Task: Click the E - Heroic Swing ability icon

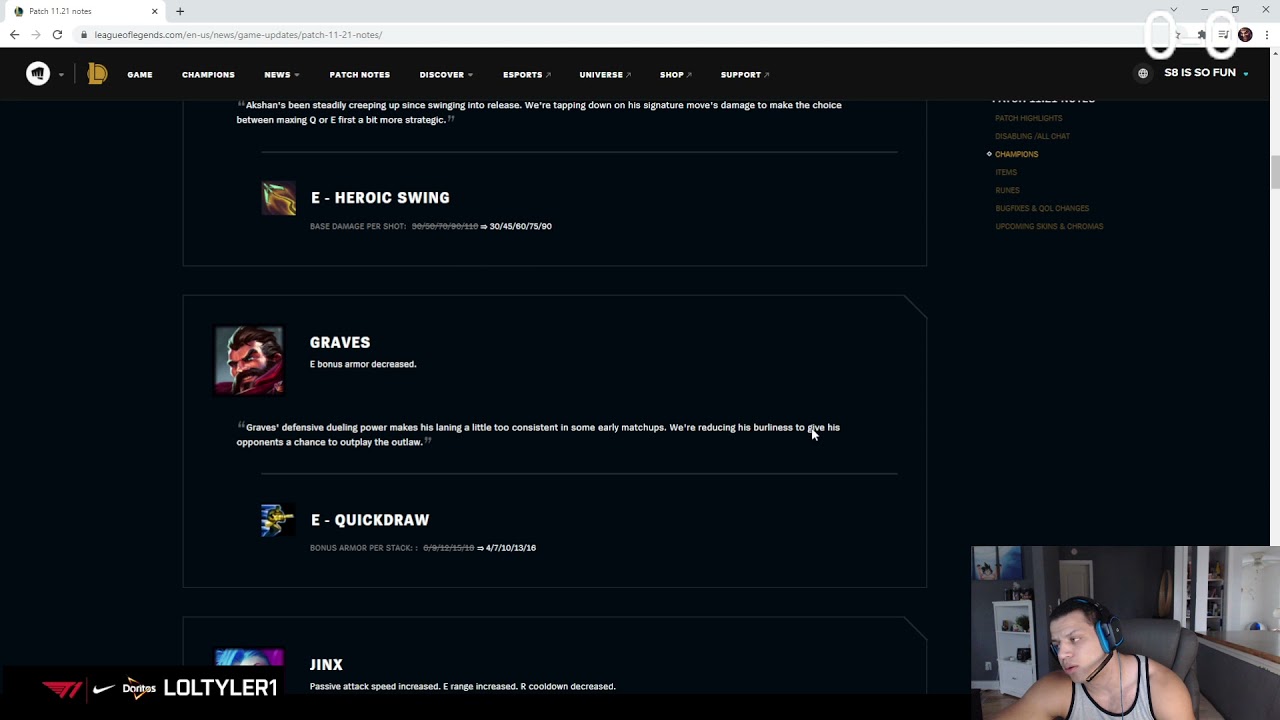Action: 279,198
